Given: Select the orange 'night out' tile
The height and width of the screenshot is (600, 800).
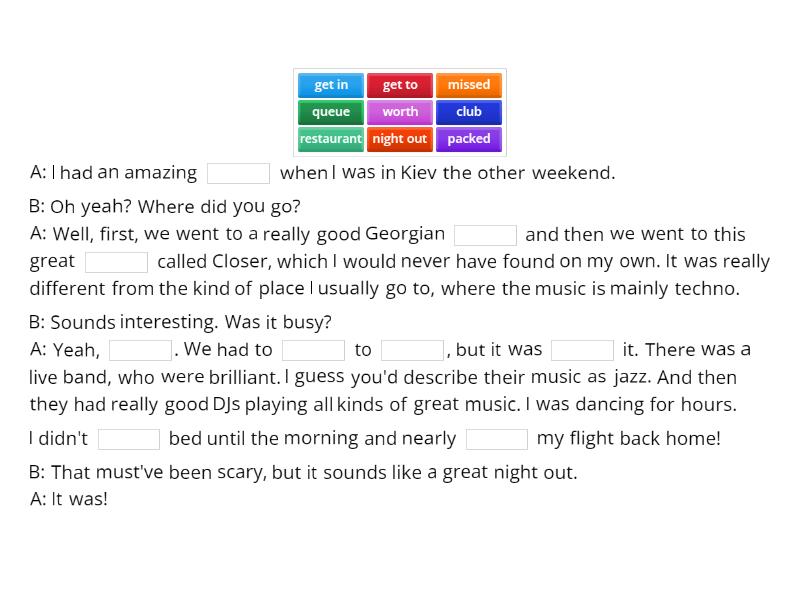Looking at the screenshot, I should point(400,139).
